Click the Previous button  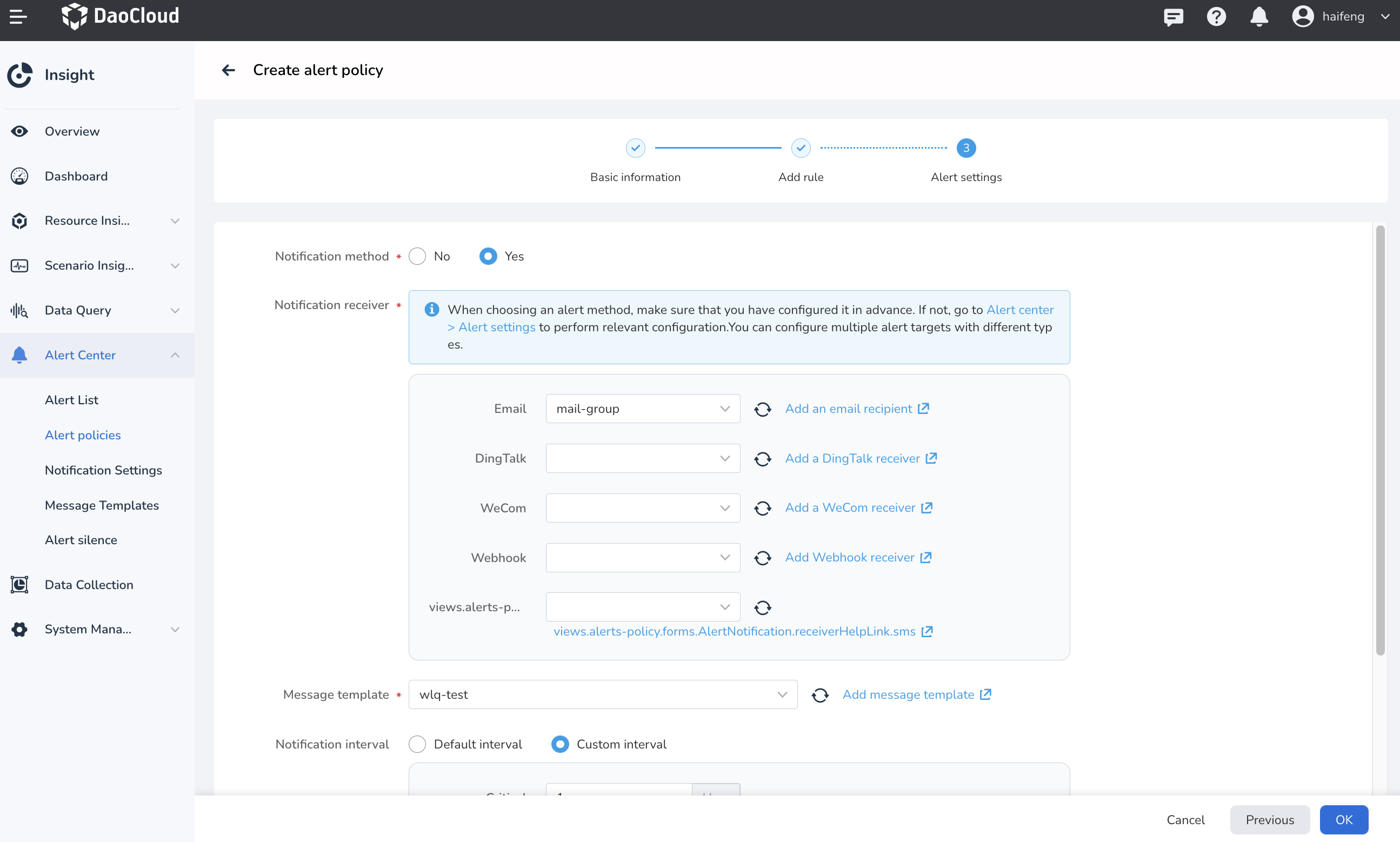(1270, 820)
